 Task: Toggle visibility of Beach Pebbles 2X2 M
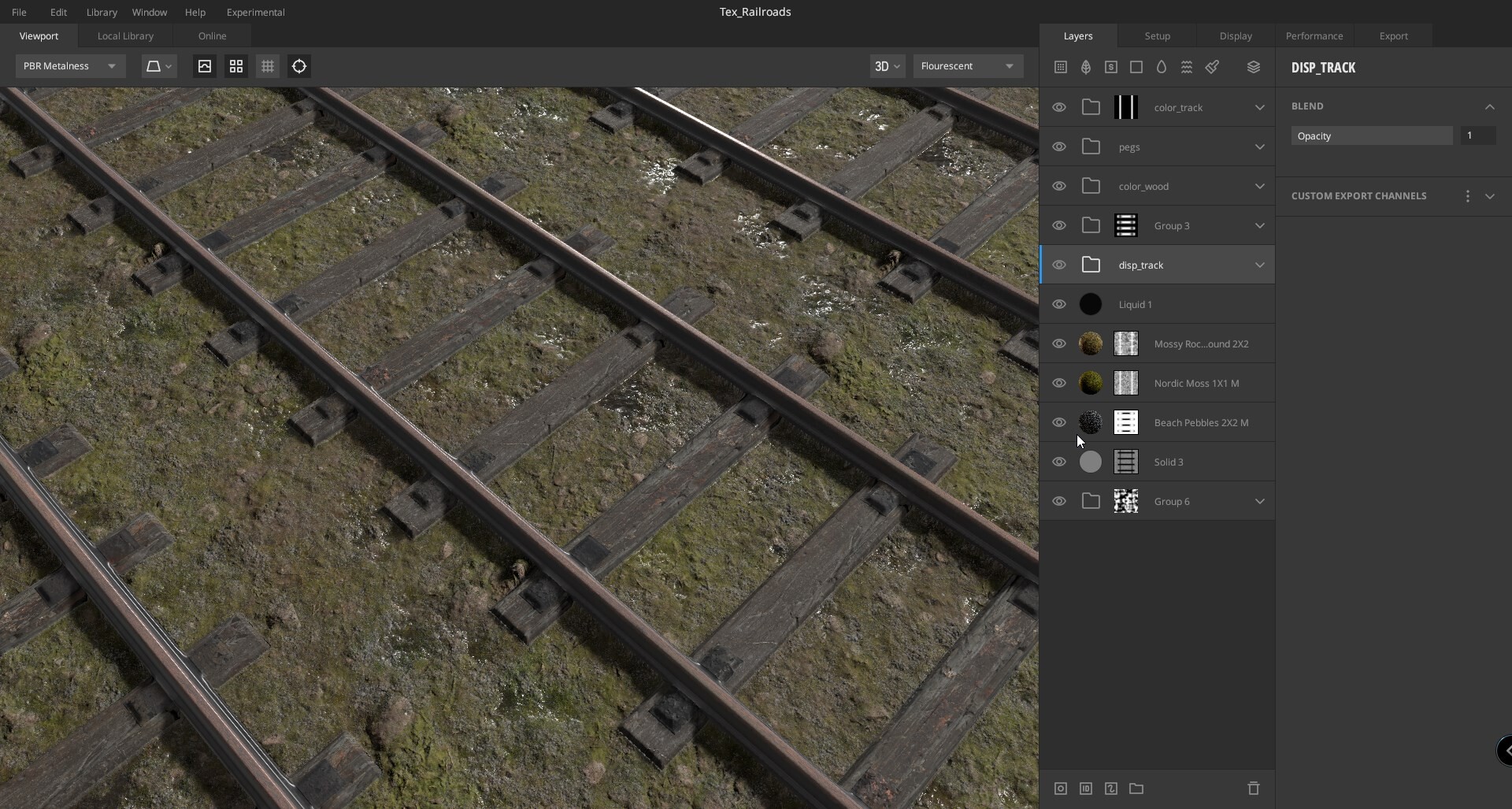[x=1059, y=422]
